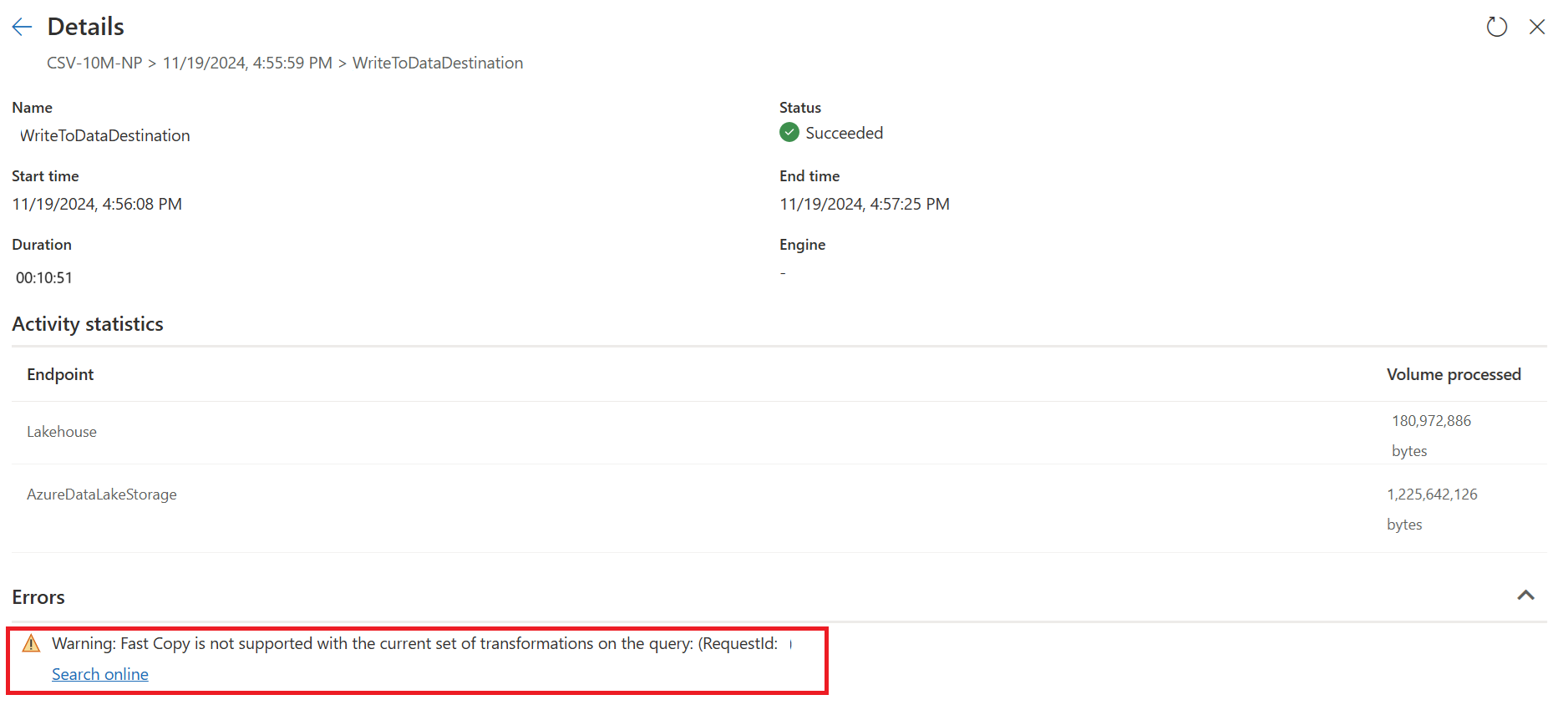The image size is (1568, 710).
Task: Click the 180,972,886 bytes value
Action: tap(1431, 435)
